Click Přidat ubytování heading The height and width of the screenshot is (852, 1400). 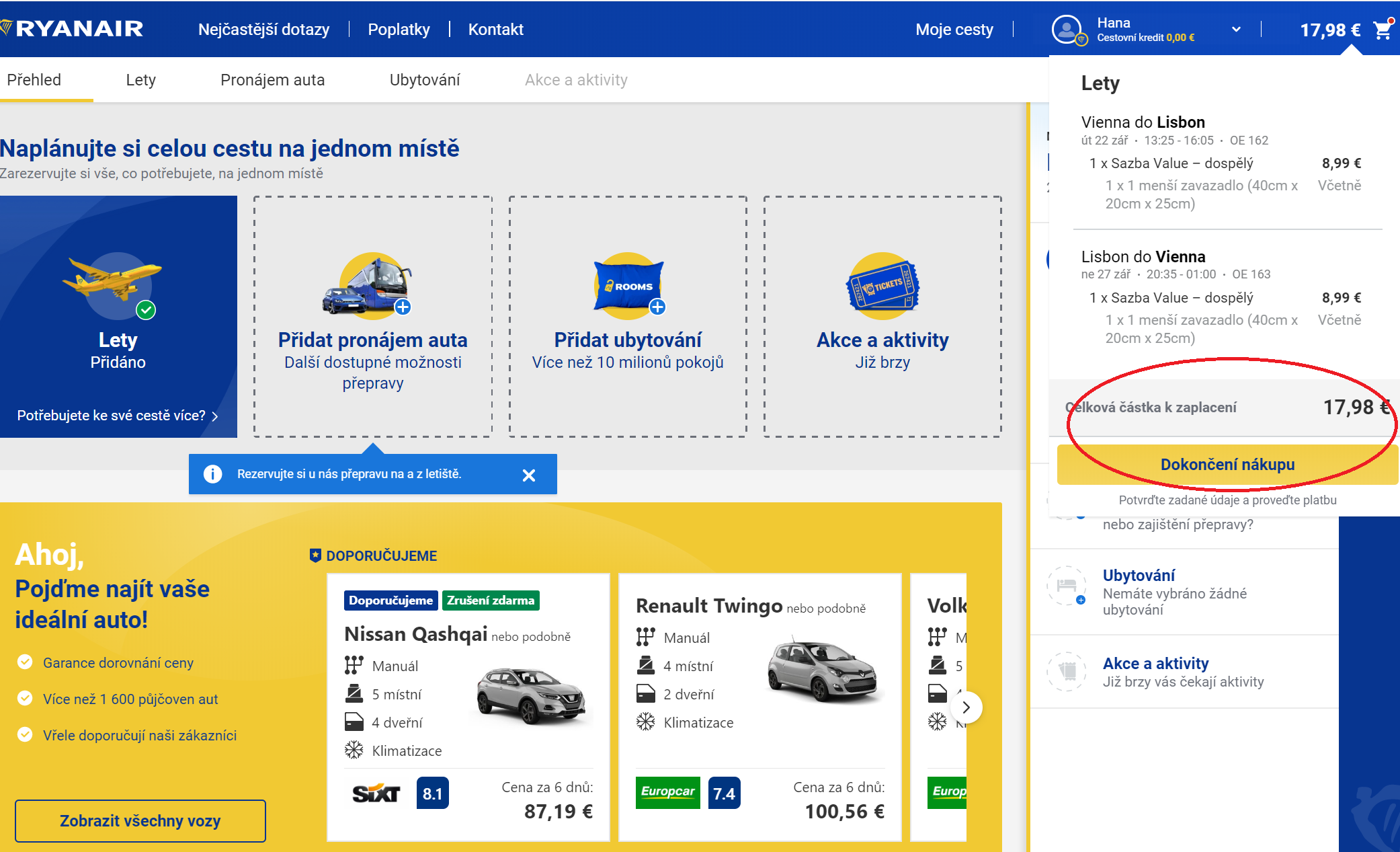click(628, 340)
